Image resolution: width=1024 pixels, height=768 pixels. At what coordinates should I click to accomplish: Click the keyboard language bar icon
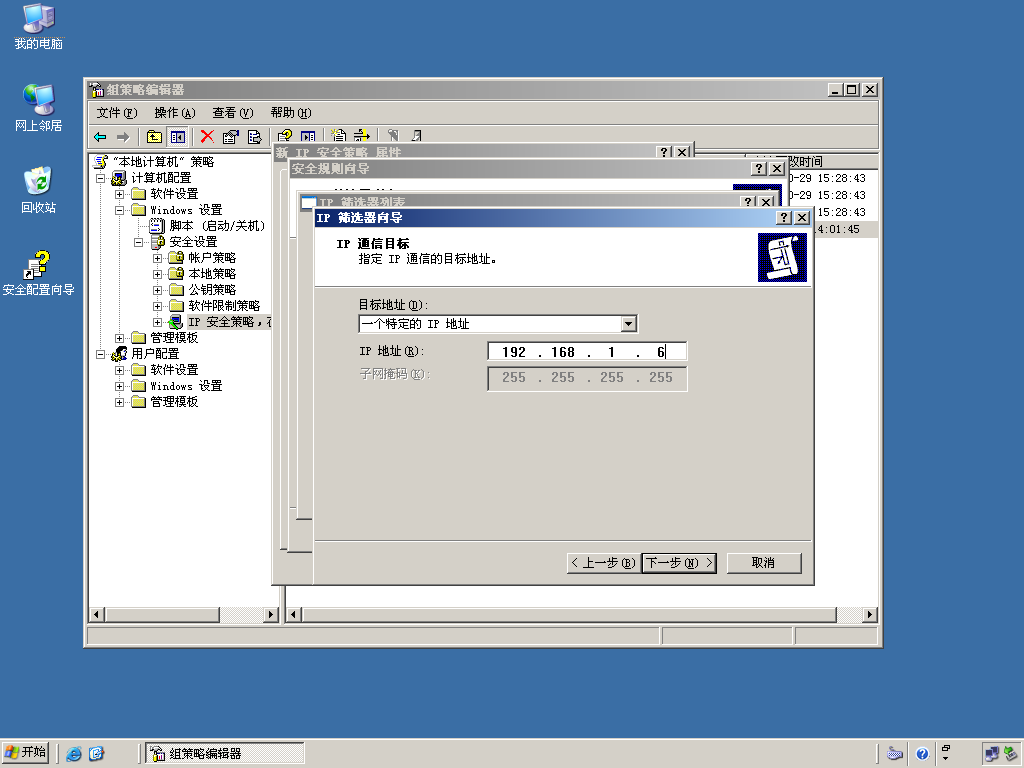[x=895, y=754]
